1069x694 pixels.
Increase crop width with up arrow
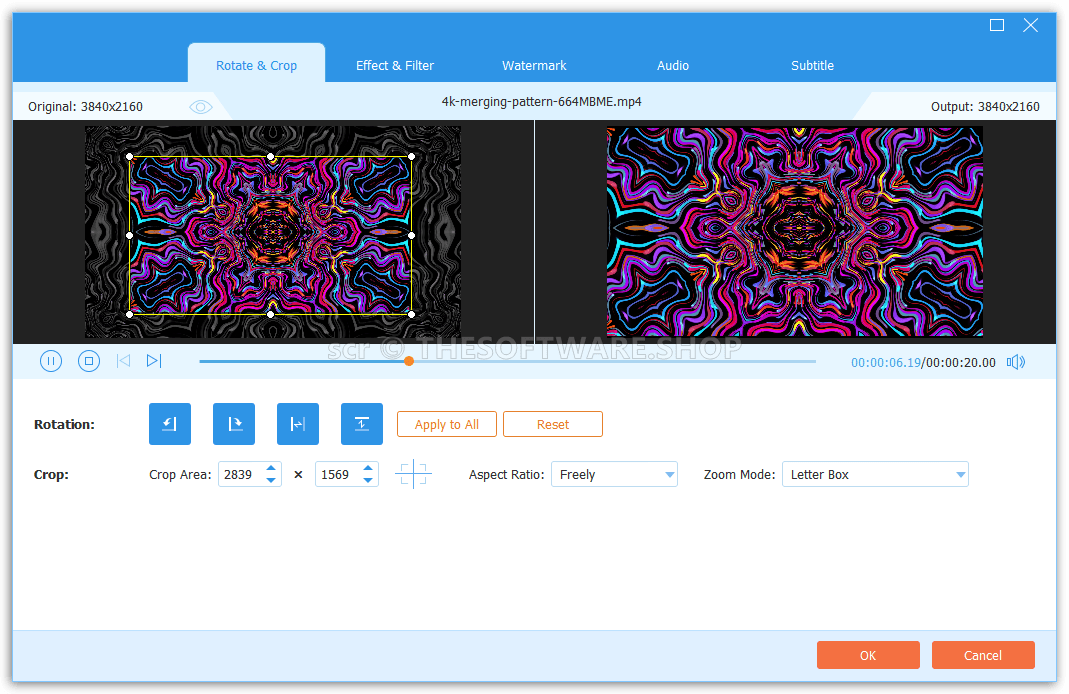(271, 469)
